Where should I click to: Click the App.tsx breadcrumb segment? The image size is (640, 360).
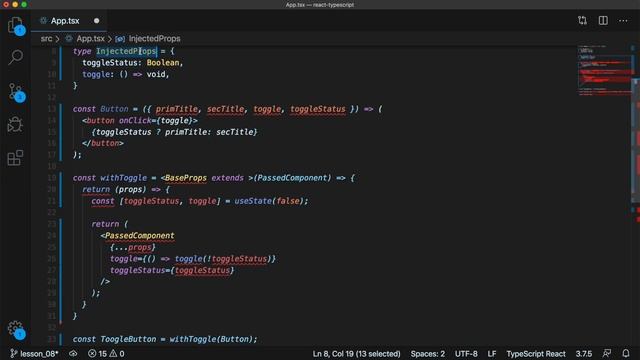[x=90, y=39]
